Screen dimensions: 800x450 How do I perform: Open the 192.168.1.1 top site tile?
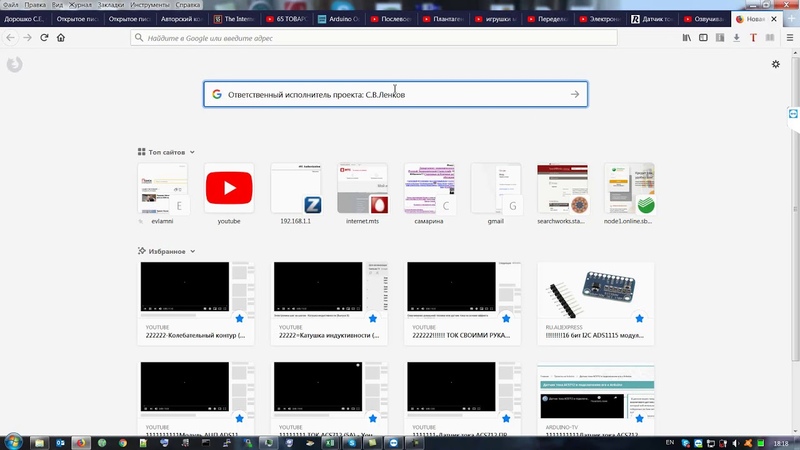coord(295,189)
